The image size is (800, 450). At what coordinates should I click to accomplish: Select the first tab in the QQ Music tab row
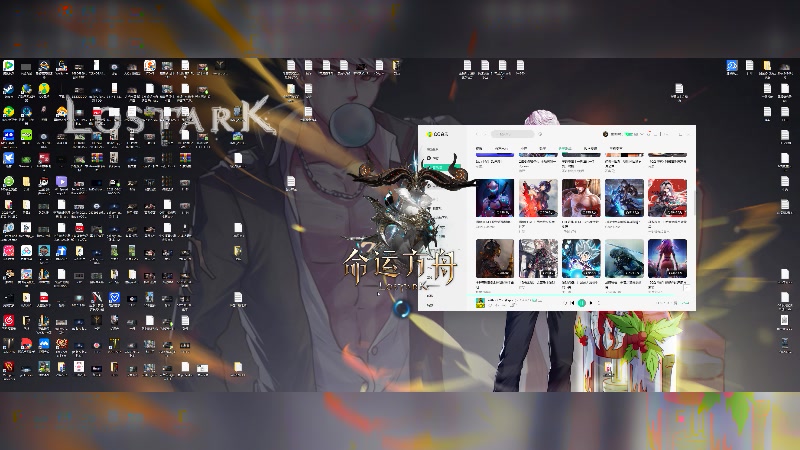tap(479, 148)
